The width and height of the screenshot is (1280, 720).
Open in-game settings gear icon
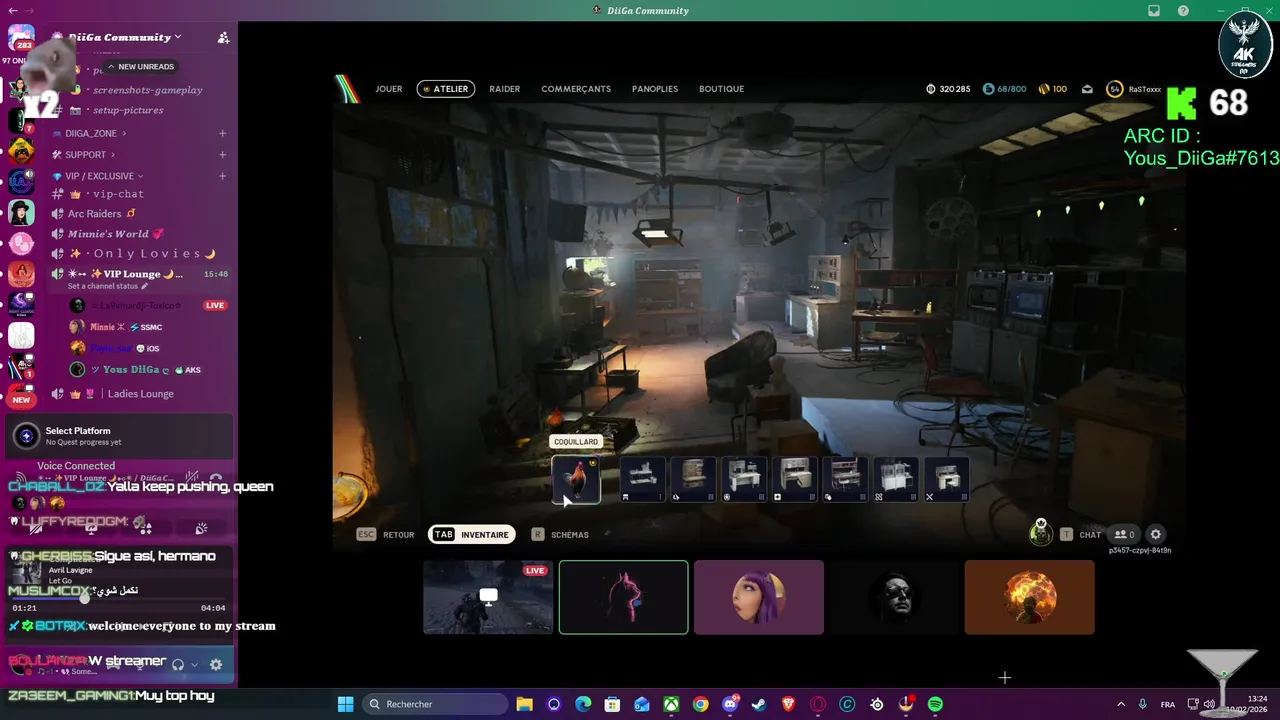pyautogui.click(x=1156, y=535)
